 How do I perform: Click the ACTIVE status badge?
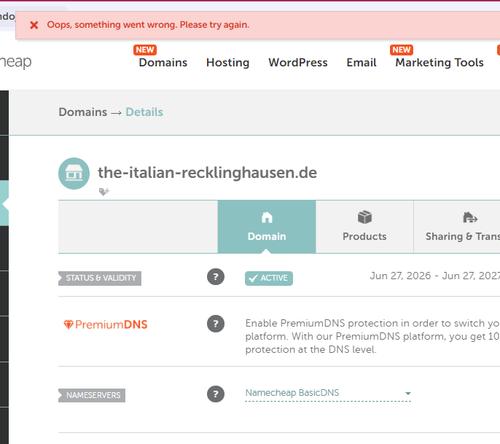click(x=269, y=278)
